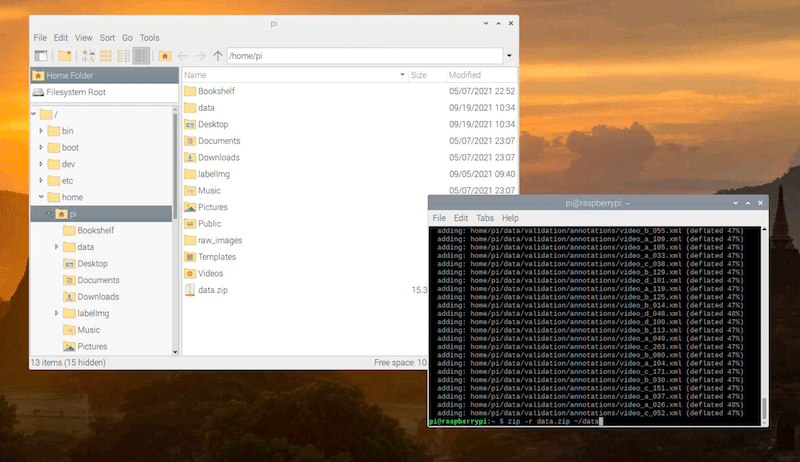This screenshot has height=462, width=800.
Task: Create a new folder with toolbar icon
Action: click(64, 56)
